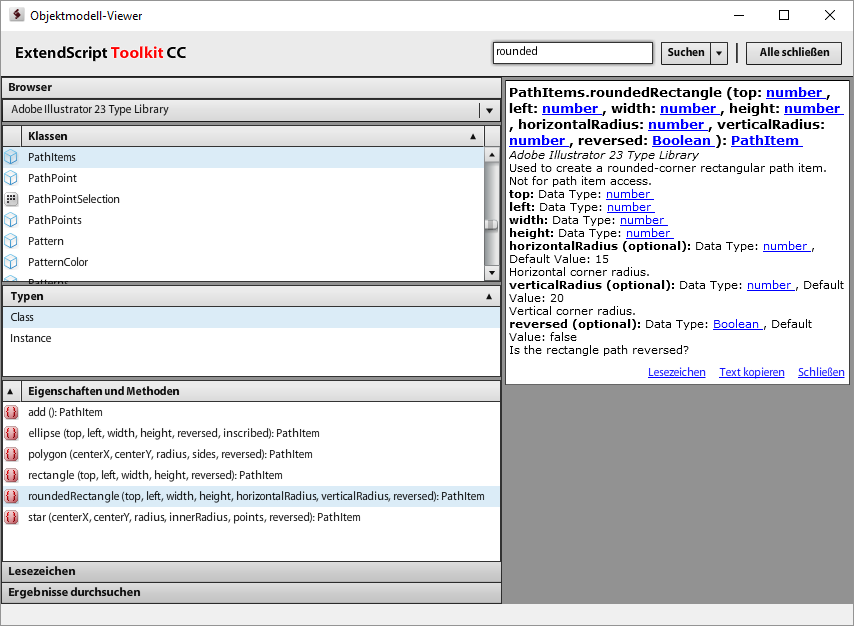The image size is (854, 626).
Task: Select the 'add (): PathItem' method
Action: 252,412
